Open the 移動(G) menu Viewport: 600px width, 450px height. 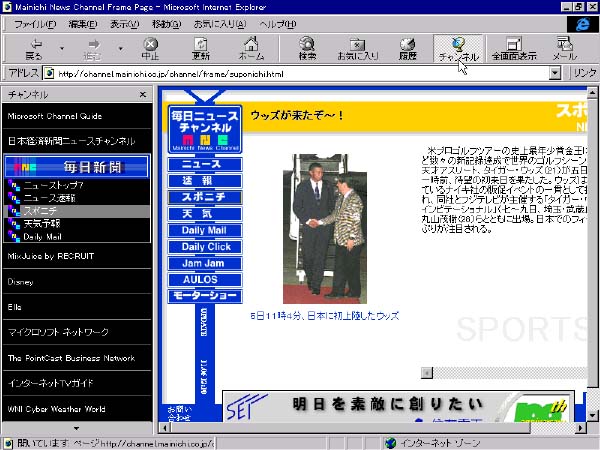[166, 24]
